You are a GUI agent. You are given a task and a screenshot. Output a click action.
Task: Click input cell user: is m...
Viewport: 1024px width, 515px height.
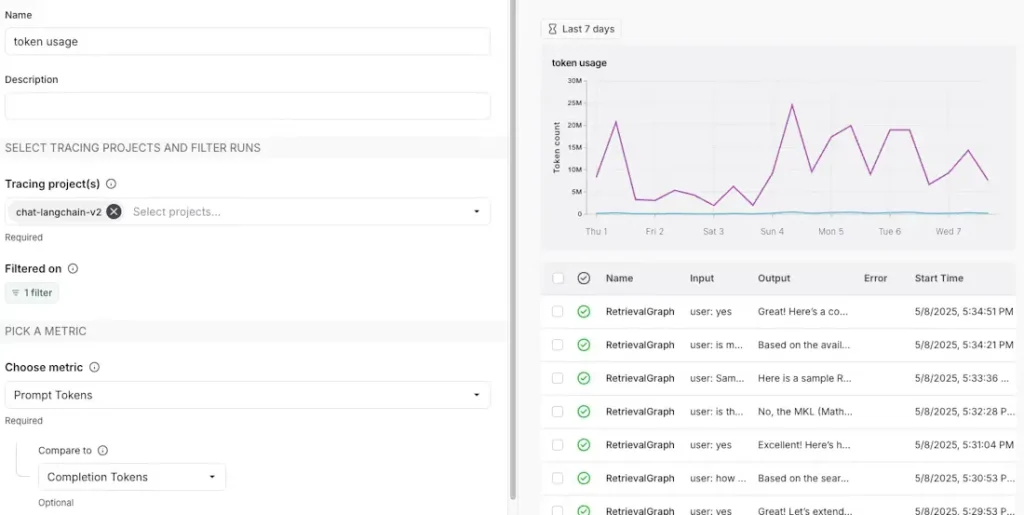716,345
